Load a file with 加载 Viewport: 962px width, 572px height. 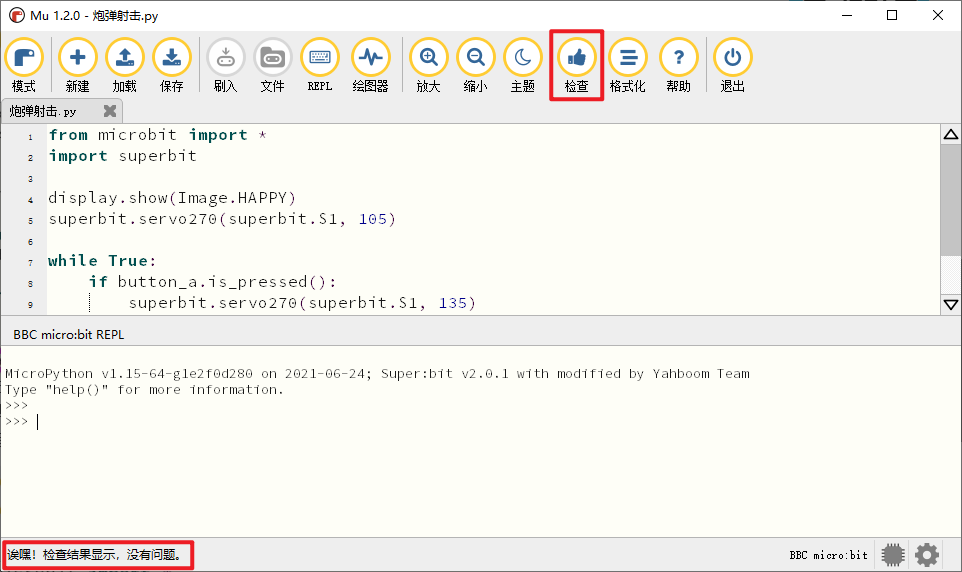(125, 65)
